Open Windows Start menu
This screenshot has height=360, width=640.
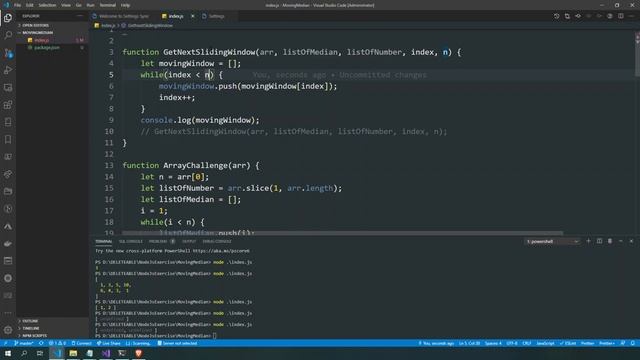(x=8, y=353)
